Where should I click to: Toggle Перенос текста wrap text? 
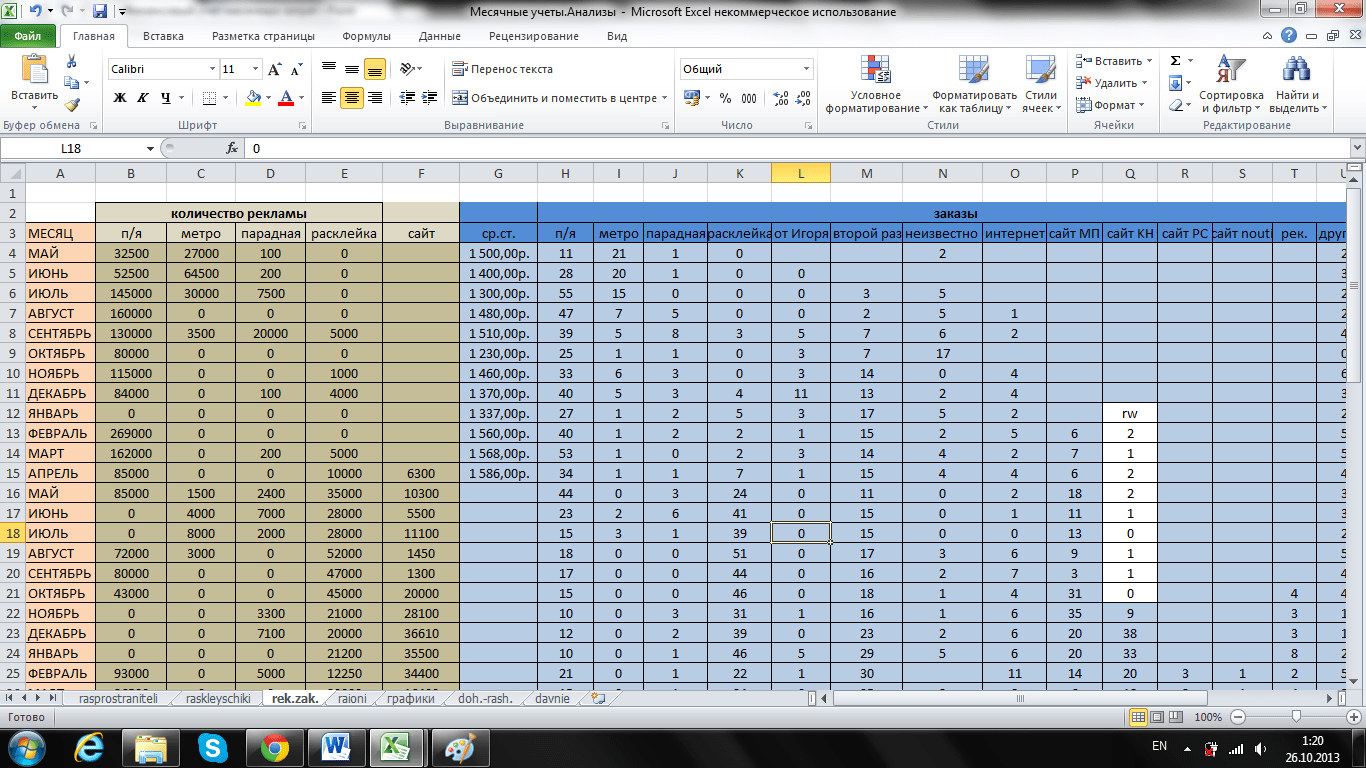click(502, 69)
